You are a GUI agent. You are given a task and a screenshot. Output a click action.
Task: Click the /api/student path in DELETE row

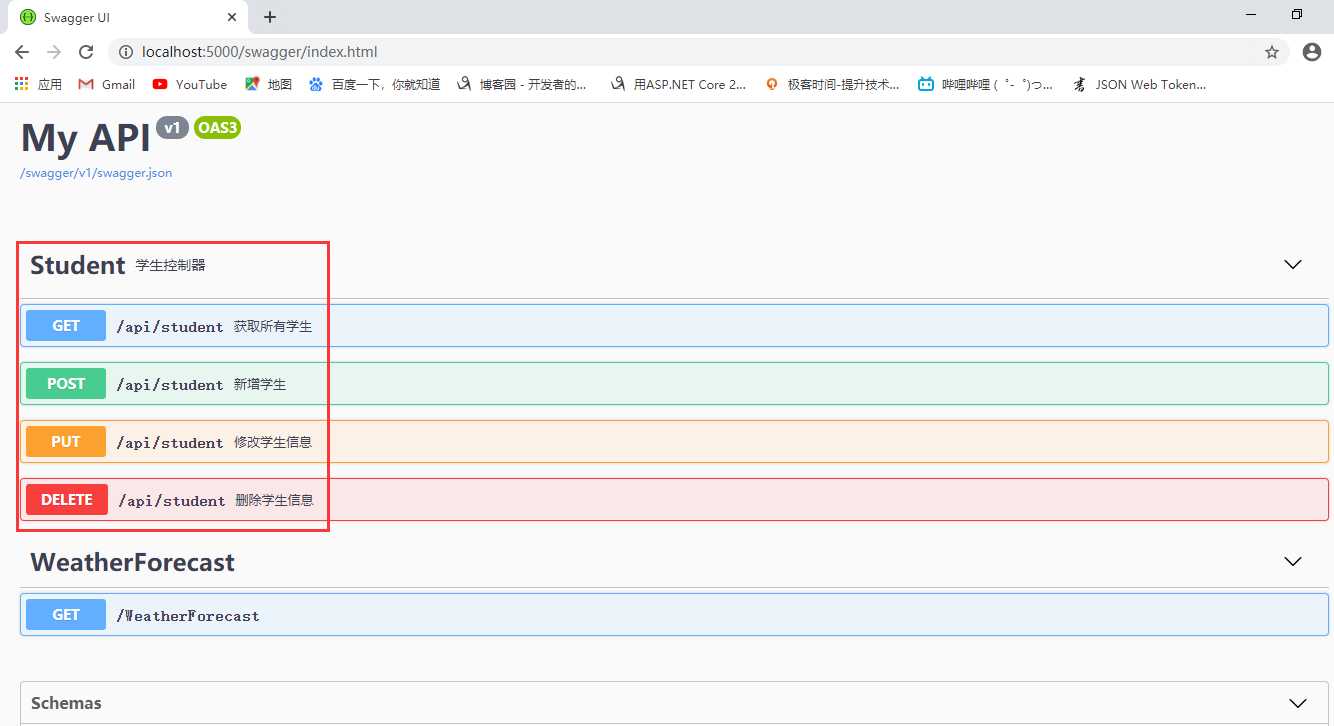(x=172, y=501)
